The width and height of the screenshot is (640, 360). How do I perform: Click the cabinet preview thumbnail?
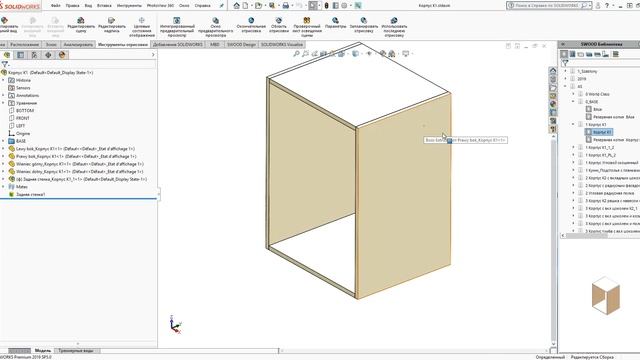tap(606, 296)
